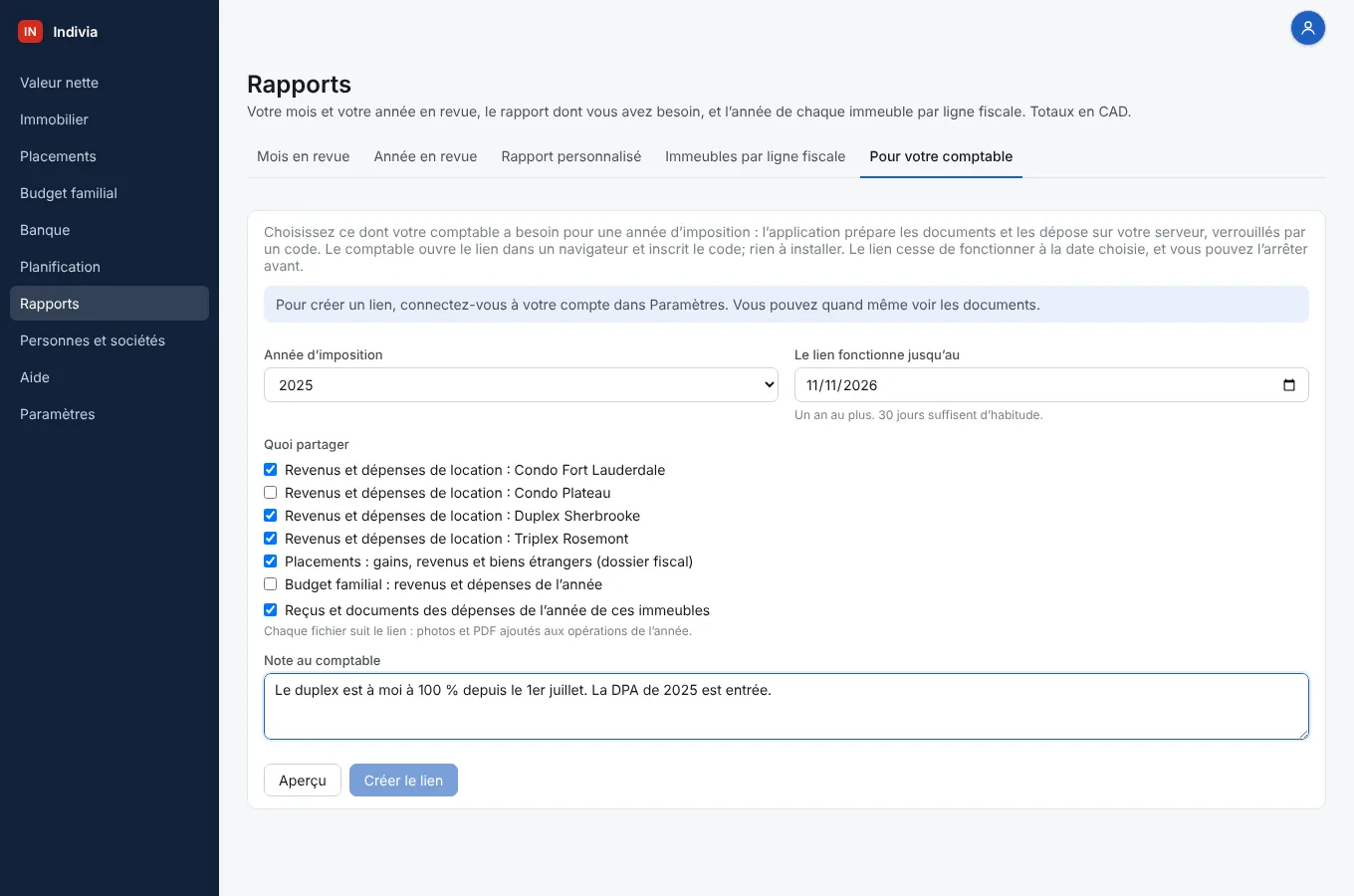Open Banque in the sidebar
The image size is (1354, 896).
click(x=110, y=230)
